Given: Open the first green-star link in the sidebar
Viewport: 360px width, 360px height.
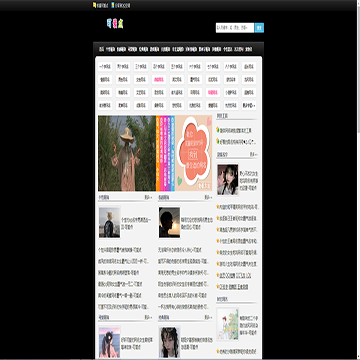Looking at the screenshot, I should pos(234,130).
